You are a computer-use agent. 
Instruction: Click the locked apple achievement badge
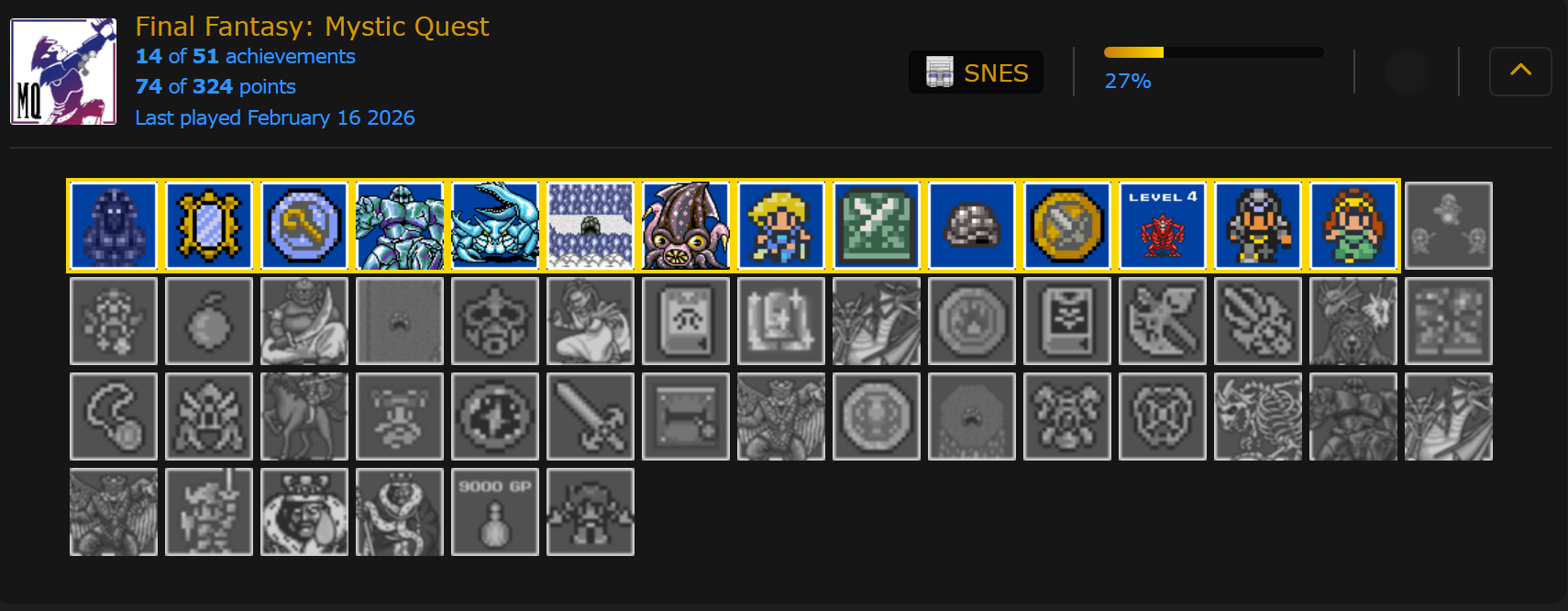point(209,321)
